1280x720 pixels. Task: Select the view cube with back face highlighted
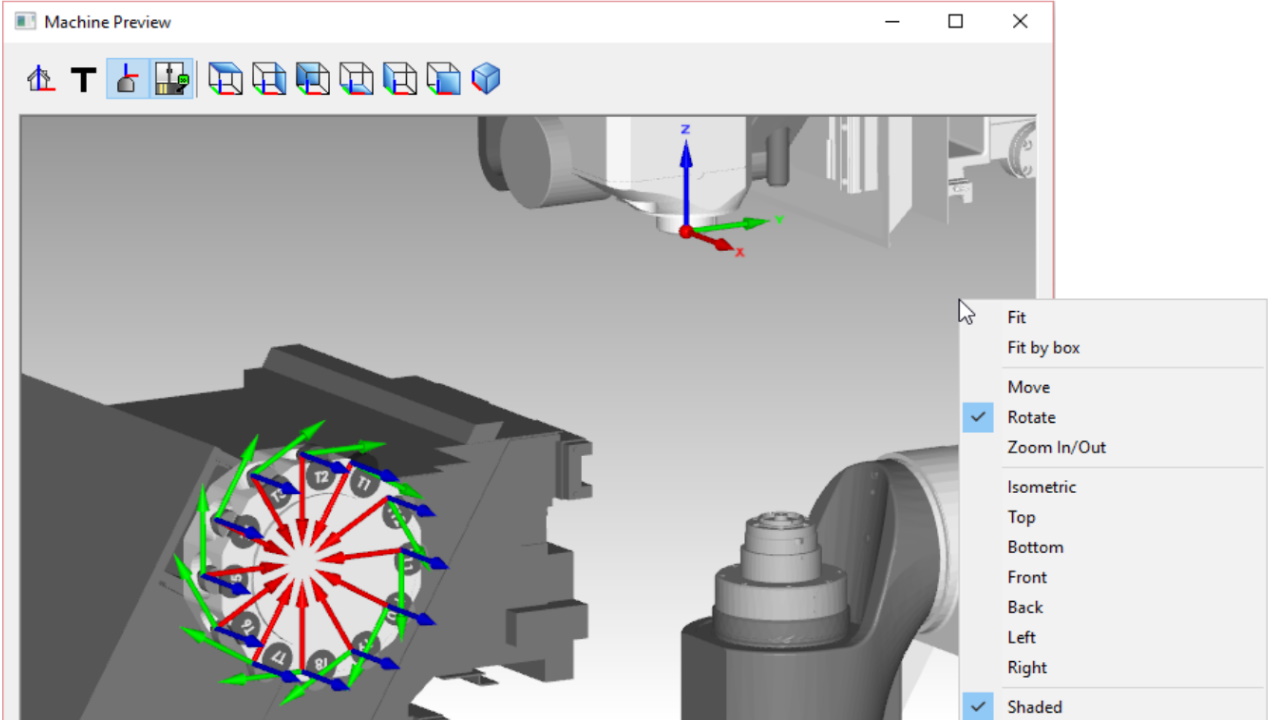coord(313,79)
